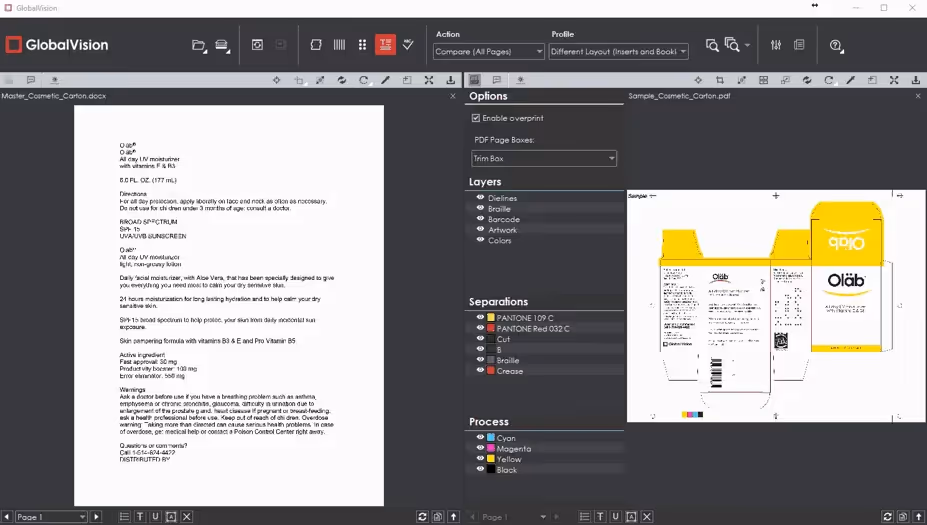
Task: Select the braille dots inspection icon
Action: point(362,45)
